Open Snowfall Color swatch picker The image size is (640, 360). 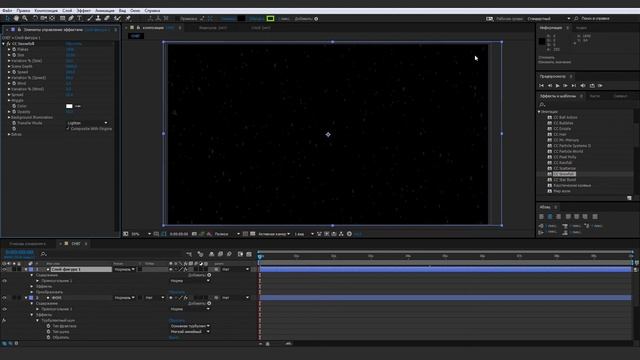pos(69,106)
